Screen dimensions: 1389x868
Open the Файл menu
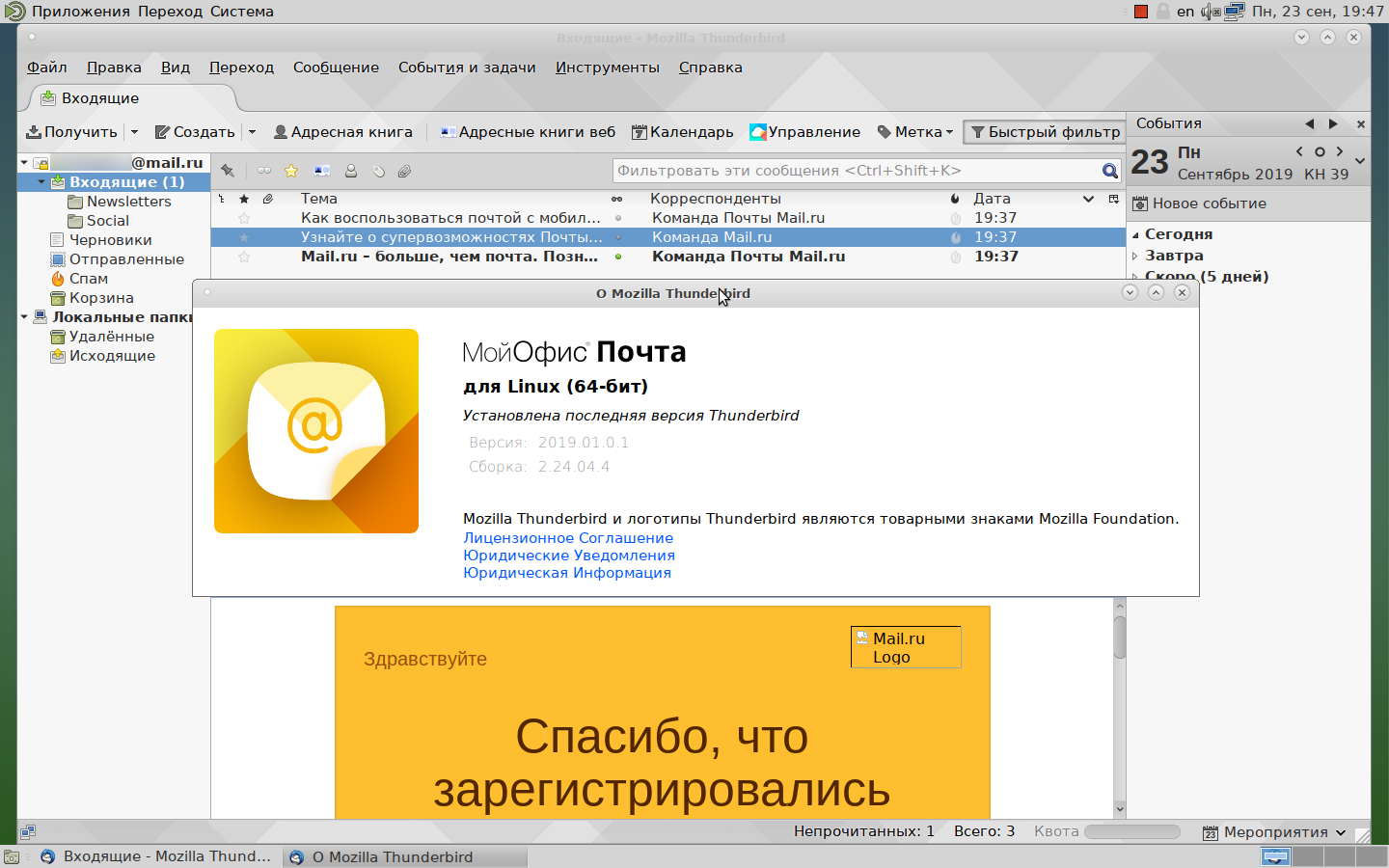[x=47, y=68]
